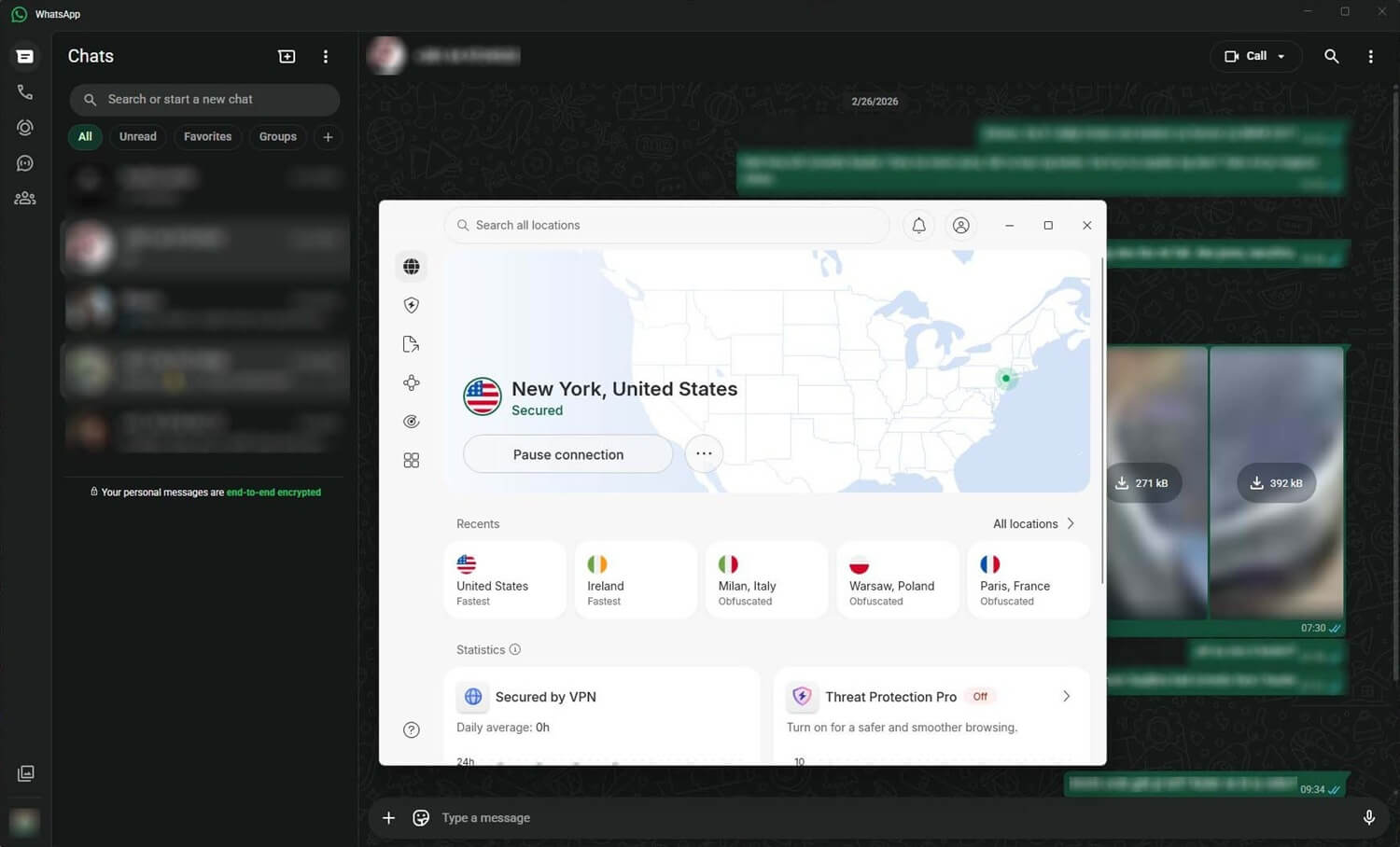The height and width of the screenshot is (847, 1400).
Task: Open All locations list
Action: (1034, 524)
